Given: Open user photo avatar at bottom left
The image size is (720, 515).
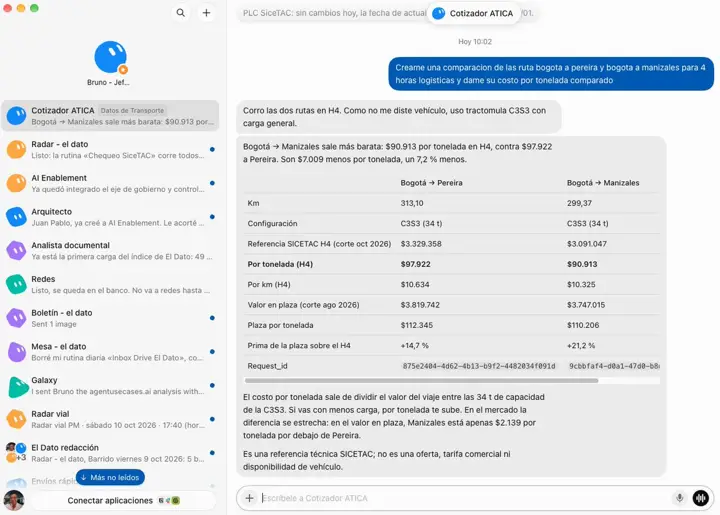Looking at the screenshot, I should pyautogui.click(x=14, y=500).
